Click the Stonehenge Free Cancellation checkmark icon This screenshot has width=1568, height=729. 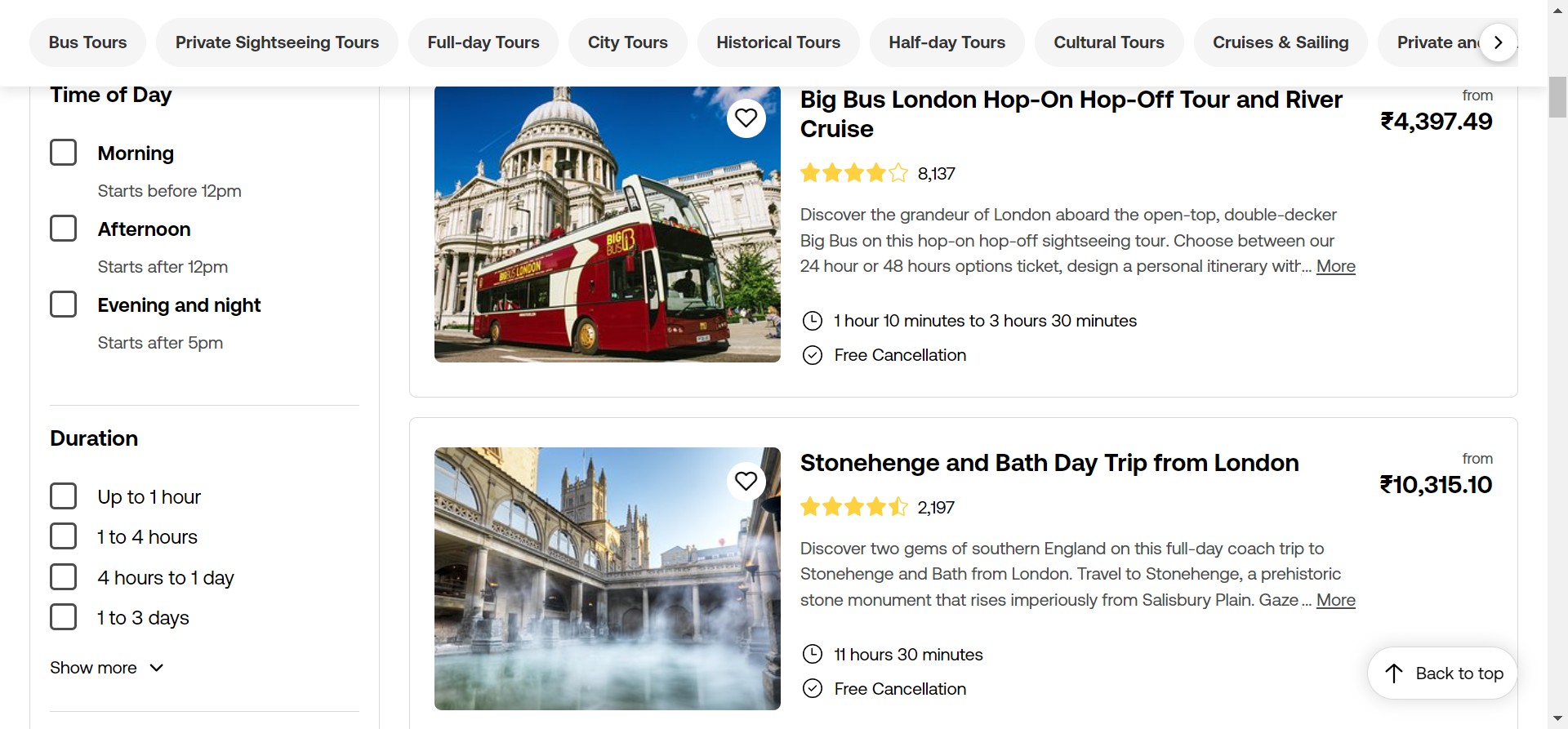point(812,689)
